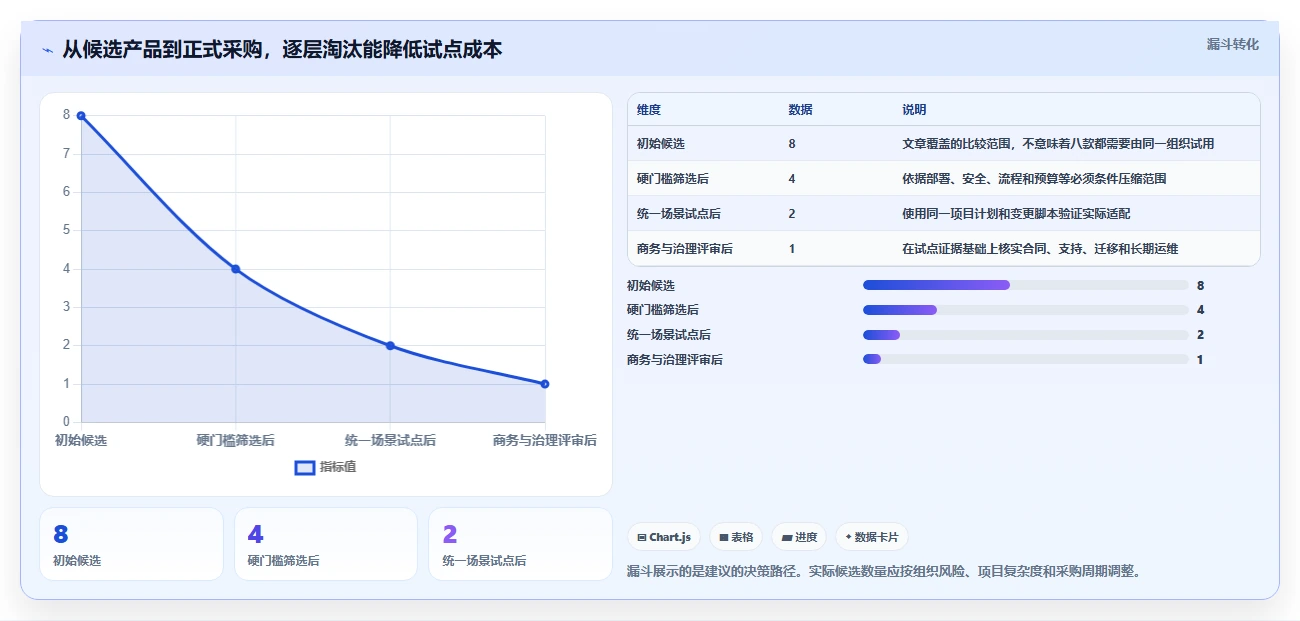Select 统一场景试点后 cell in the table
This screenshot has height=621, width=1300.
click(x=679, y=214)
